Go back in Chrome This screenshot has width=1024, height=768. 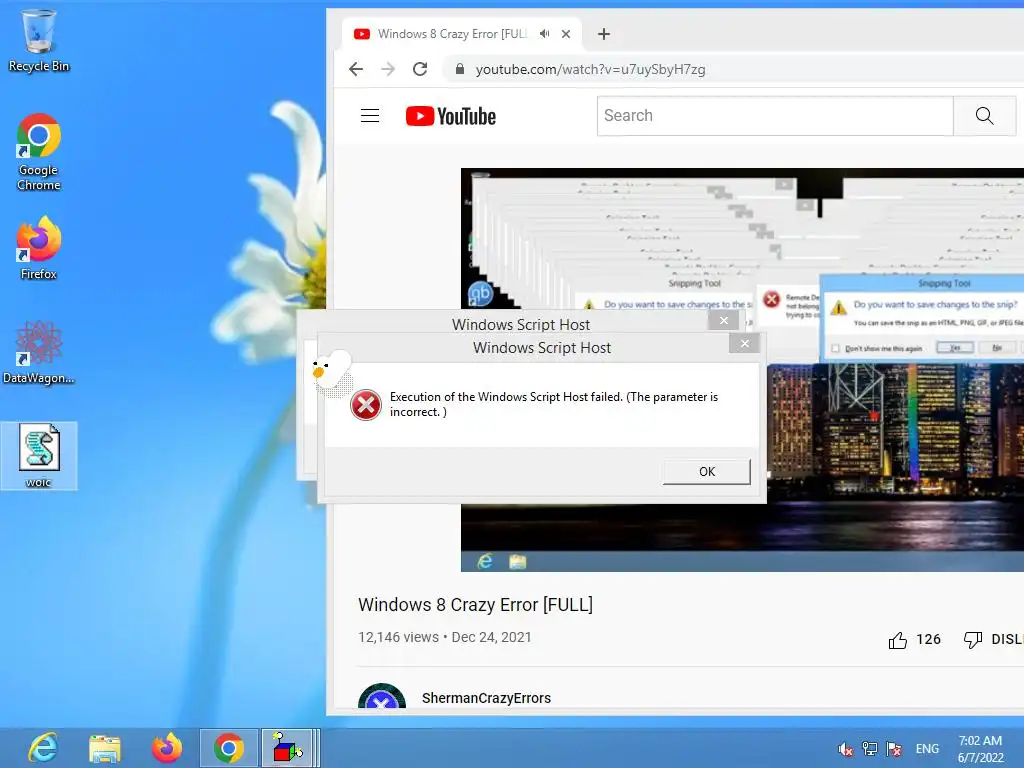click(355, 69)
